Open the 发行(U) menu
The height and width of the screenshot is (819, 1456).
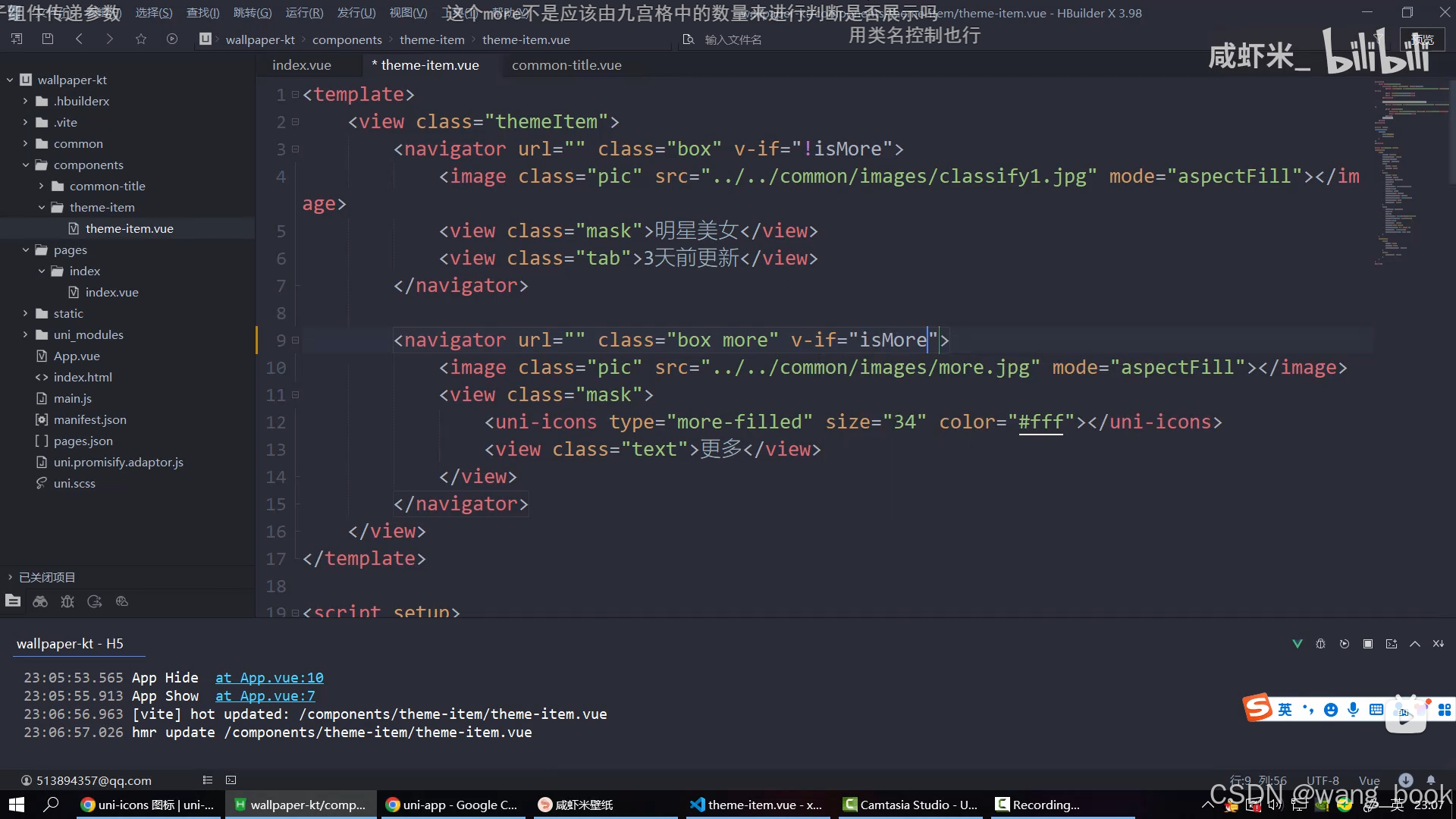click(x=356, y=13)
